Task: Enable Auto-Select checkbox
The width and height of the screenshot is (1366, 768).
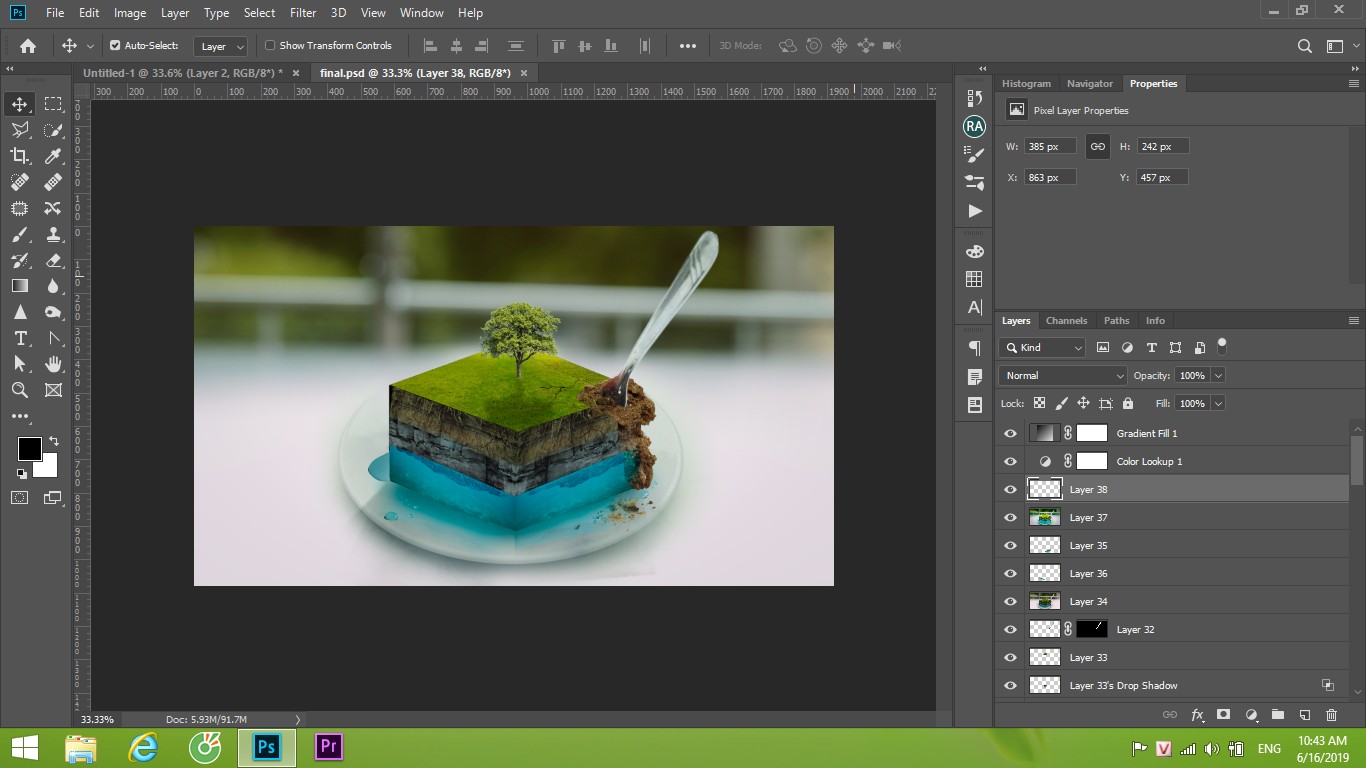Action: (x=115, y=46)
